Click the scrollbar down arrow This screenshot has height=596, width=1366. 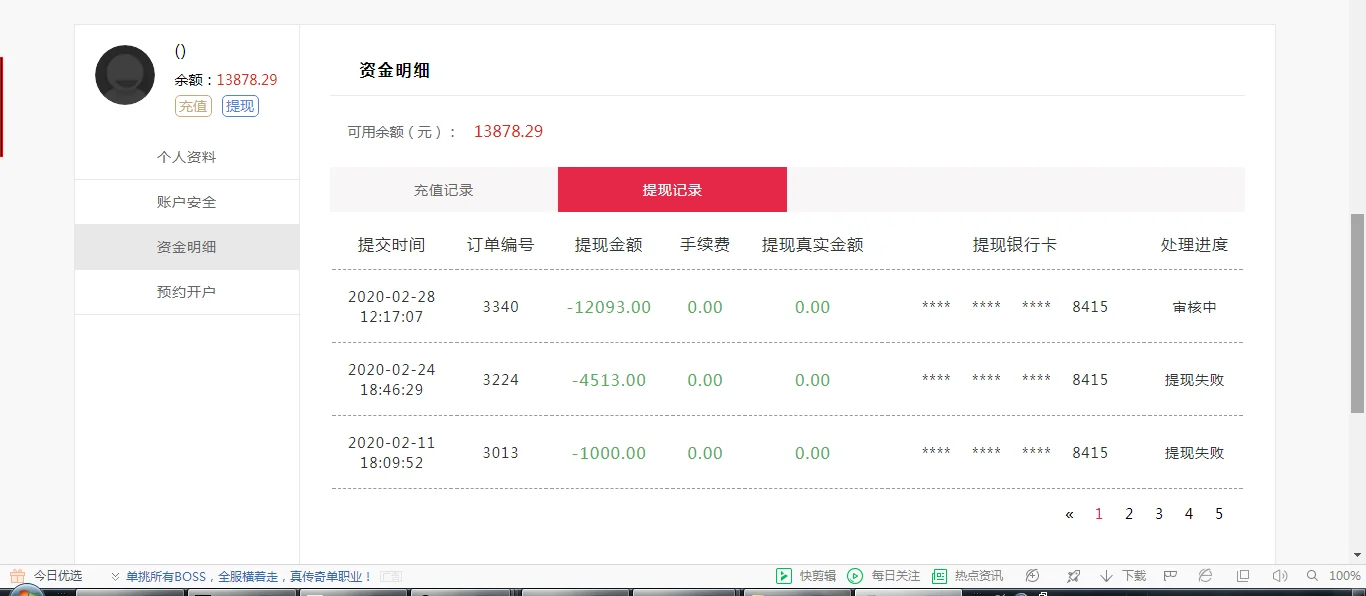(1357, 555)
